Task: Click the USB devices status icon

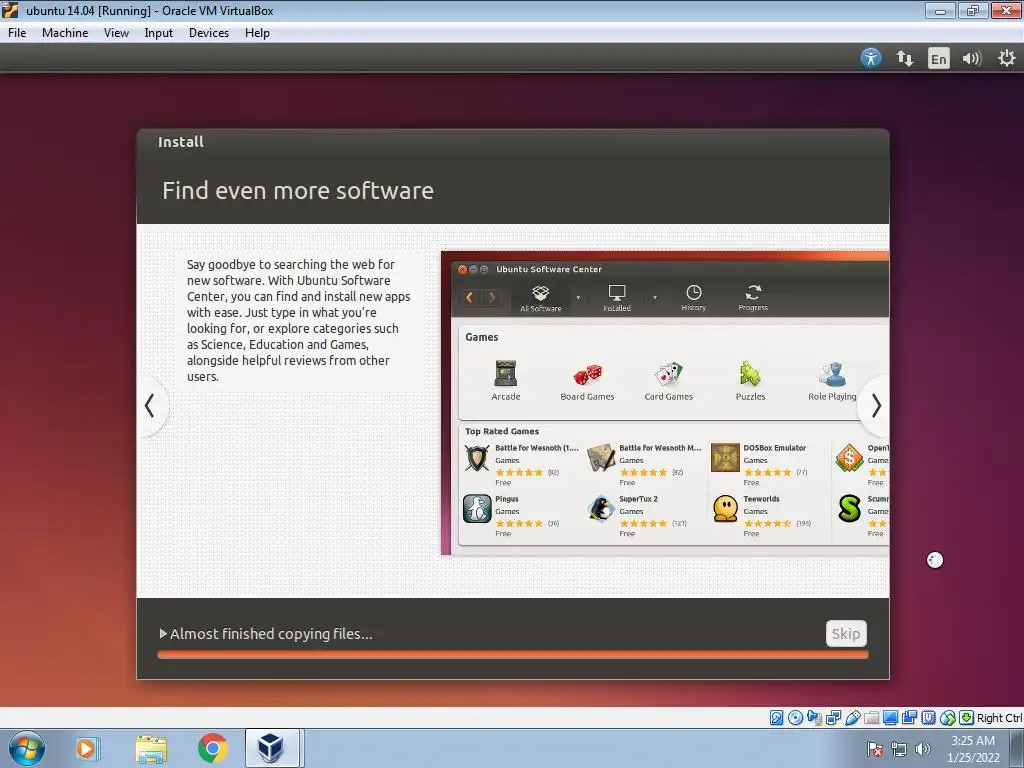Action: 853,718
